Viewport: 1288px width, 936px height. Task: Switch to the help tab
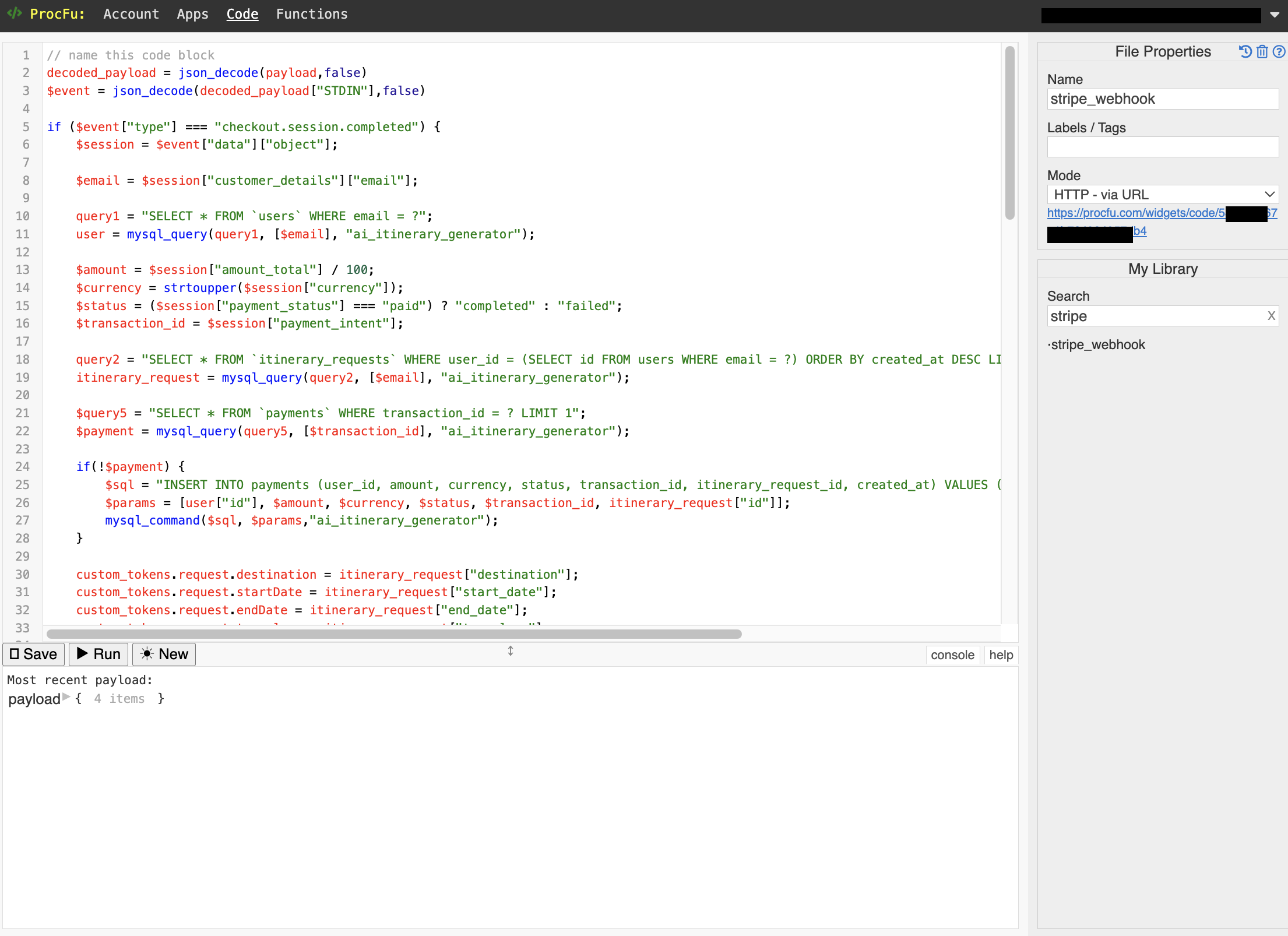[1001, 655]
